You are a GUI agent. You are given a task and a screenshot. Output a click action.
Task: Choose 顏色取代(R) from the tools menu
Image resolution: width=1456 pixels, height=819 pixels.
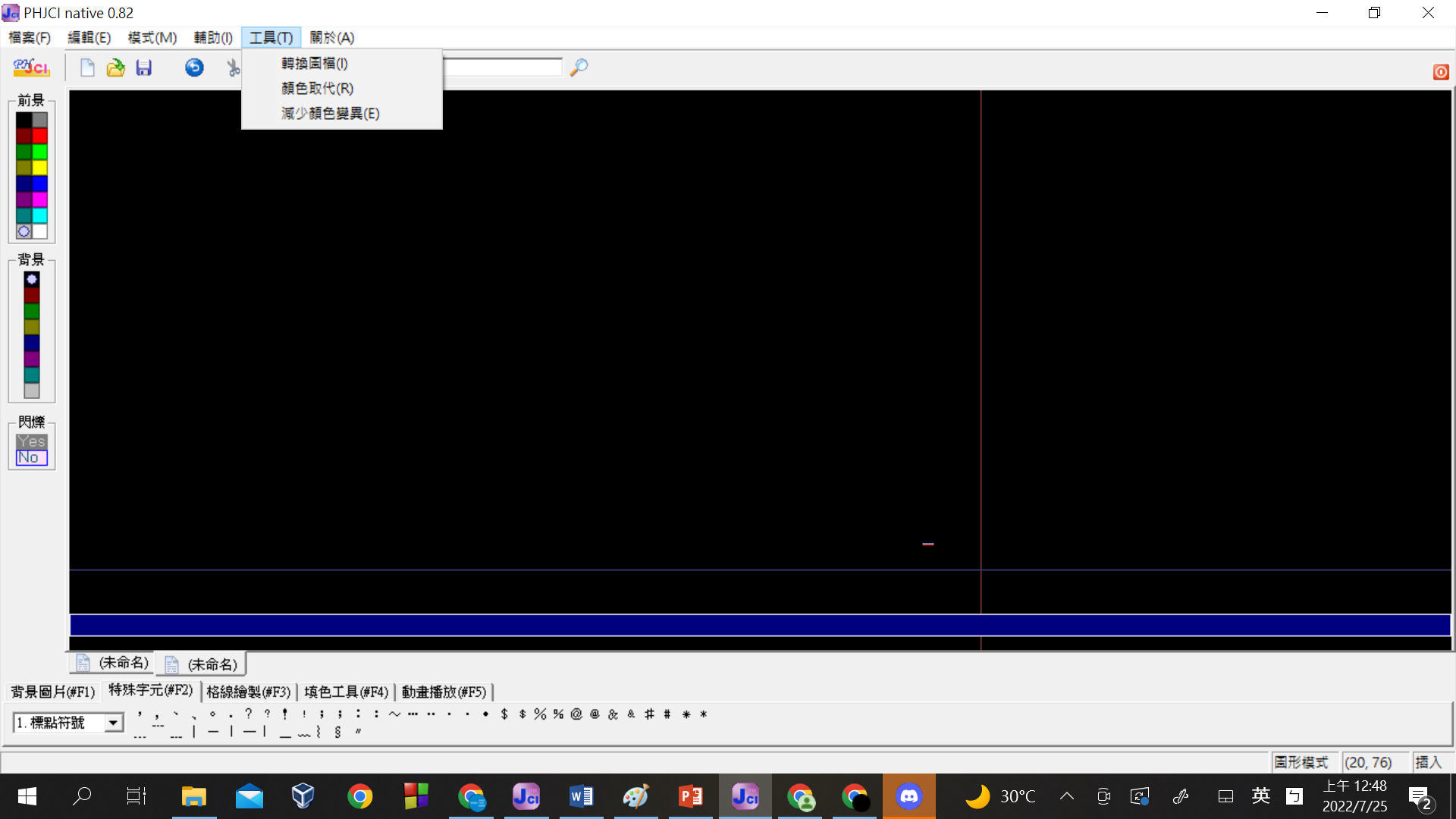pyautogui.click(x=317, y=89)
